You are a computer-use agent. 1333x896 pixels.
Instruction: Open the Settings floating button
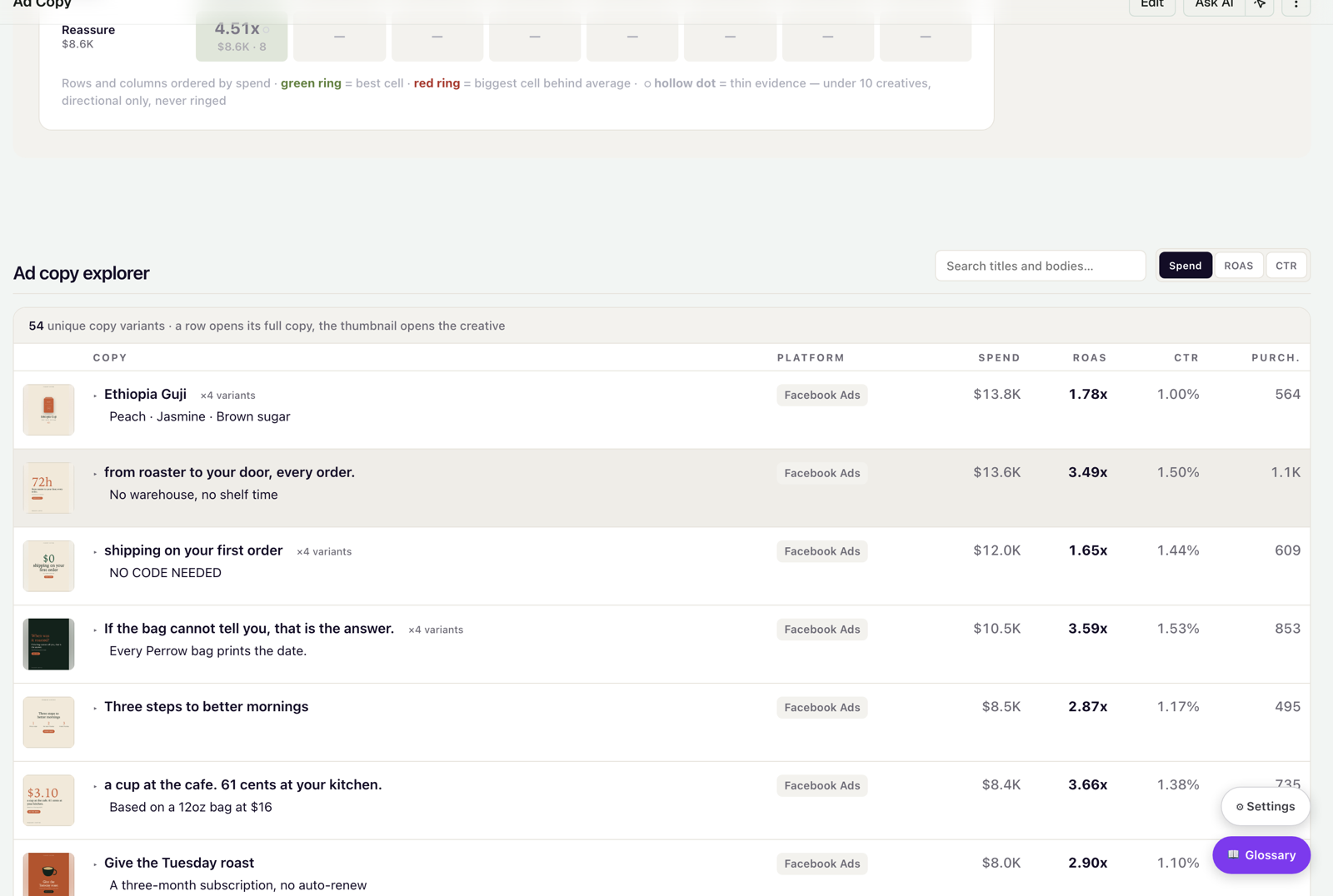click(1265, 806)
